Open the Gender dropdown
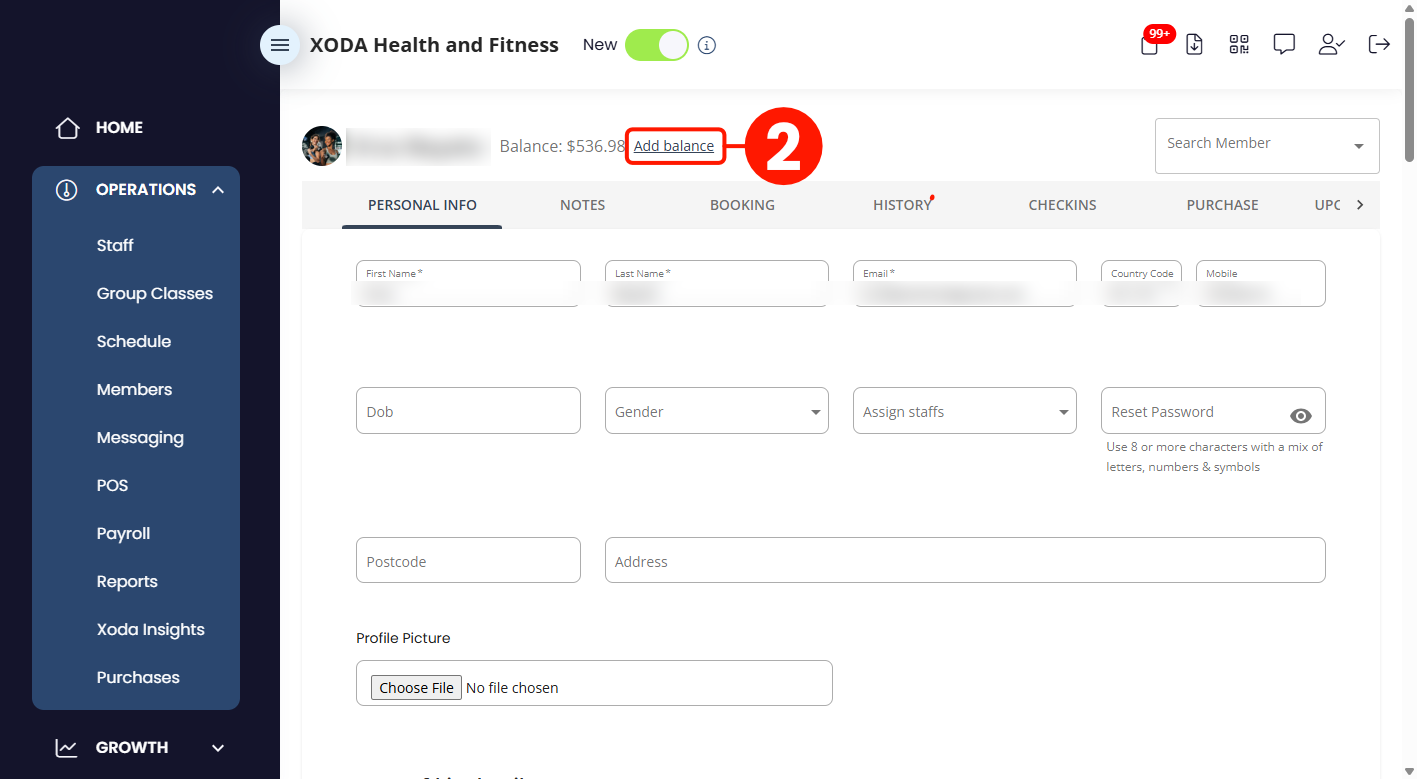This screenshot has width=1417, height=779. pos(717,411)
